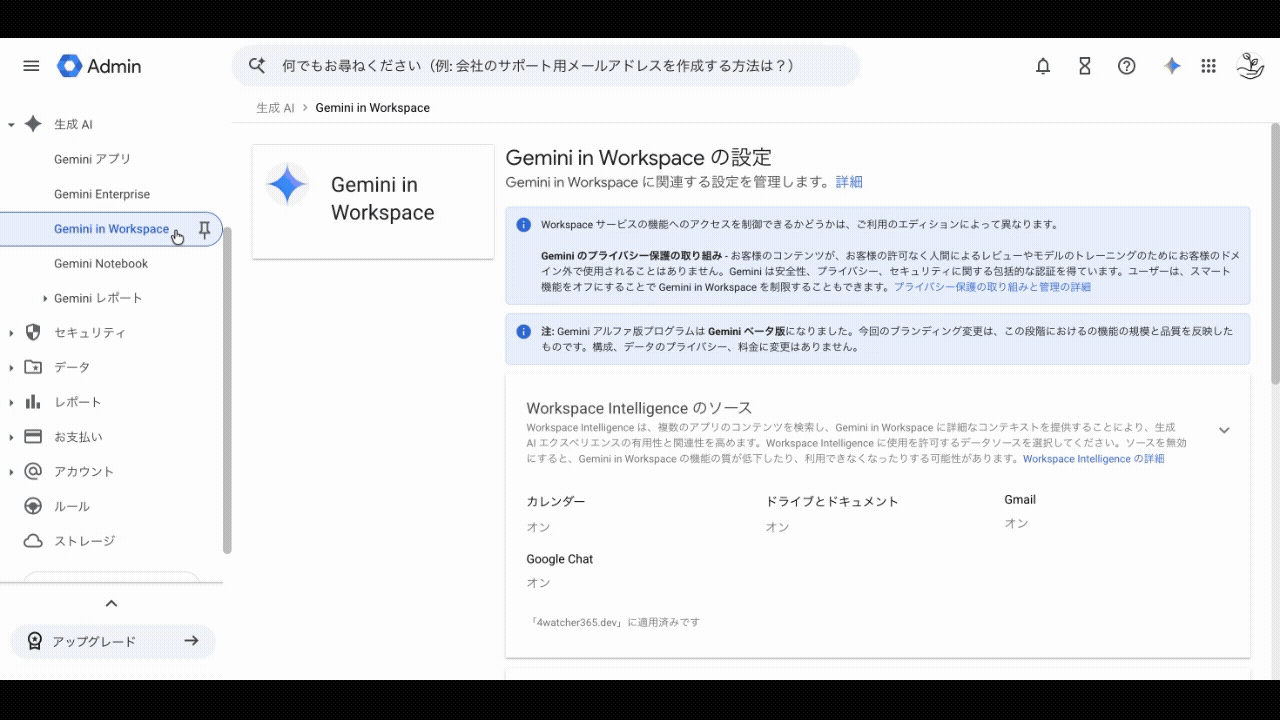Click the 詳細 link beside the settings description
The image size is (1280, 720).
click(849, 182)
